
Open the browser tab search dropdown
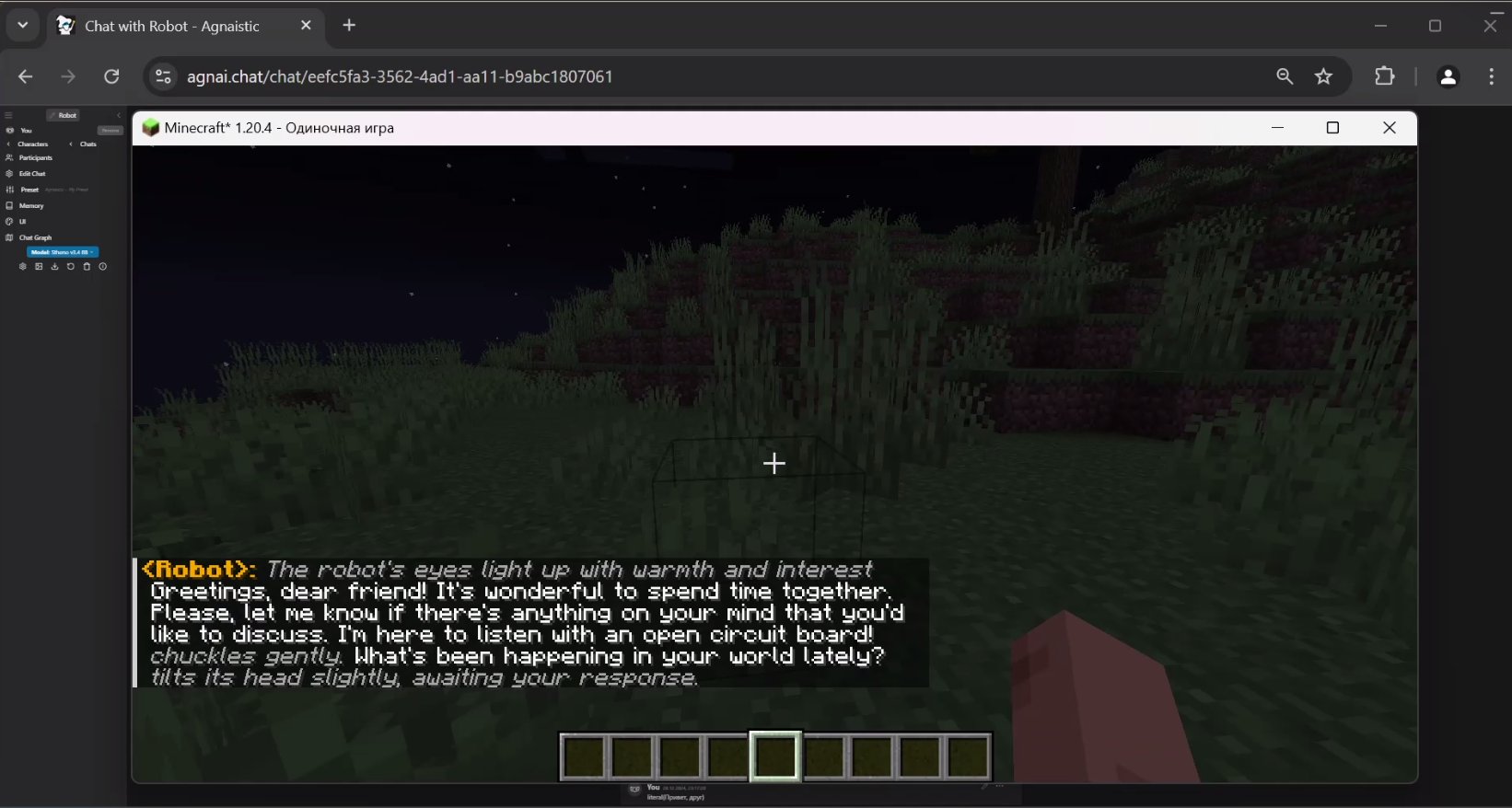click(23, 26)
